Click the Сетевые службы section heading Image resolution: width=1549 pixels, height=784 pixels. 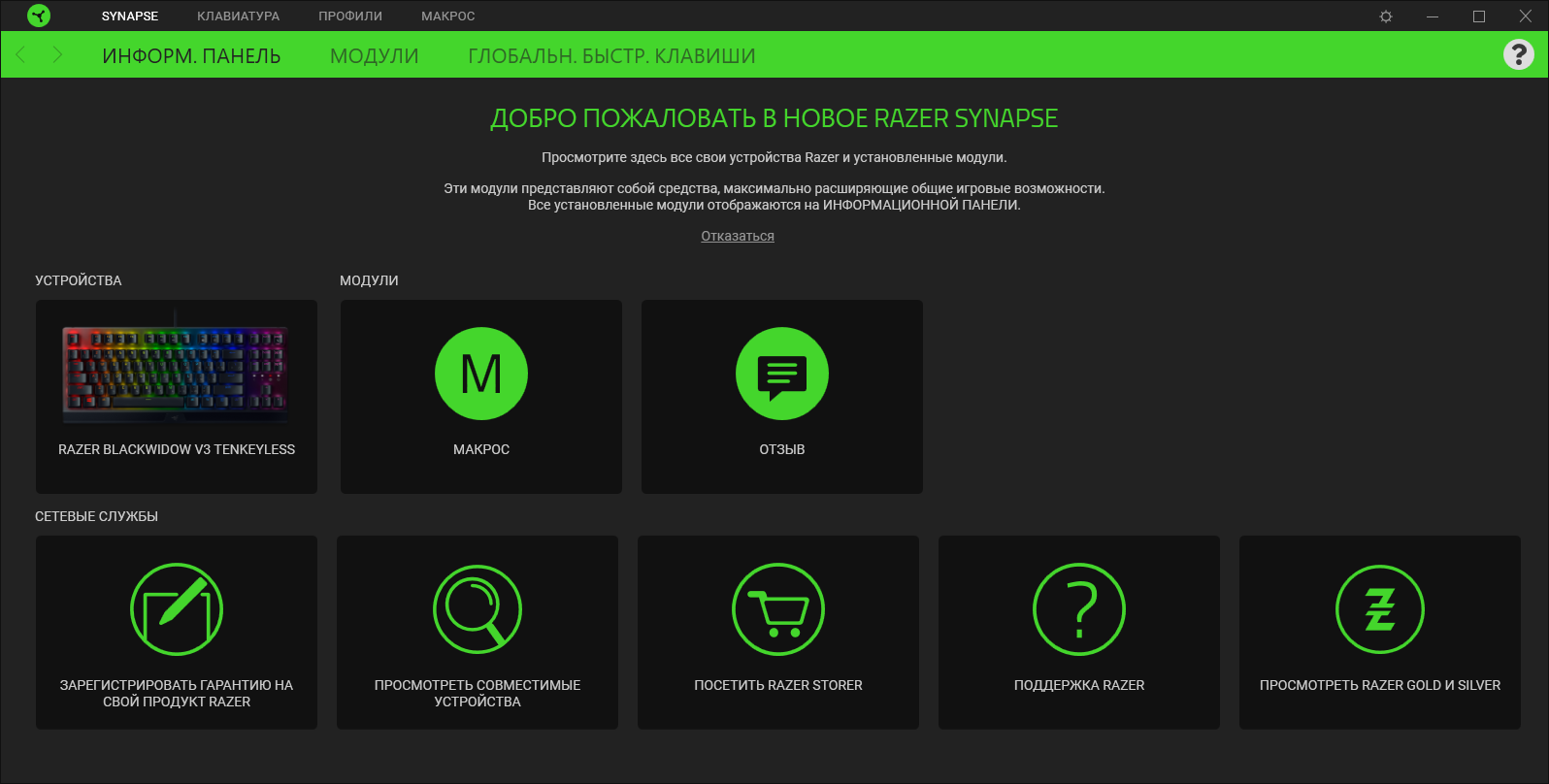point(96,516)
